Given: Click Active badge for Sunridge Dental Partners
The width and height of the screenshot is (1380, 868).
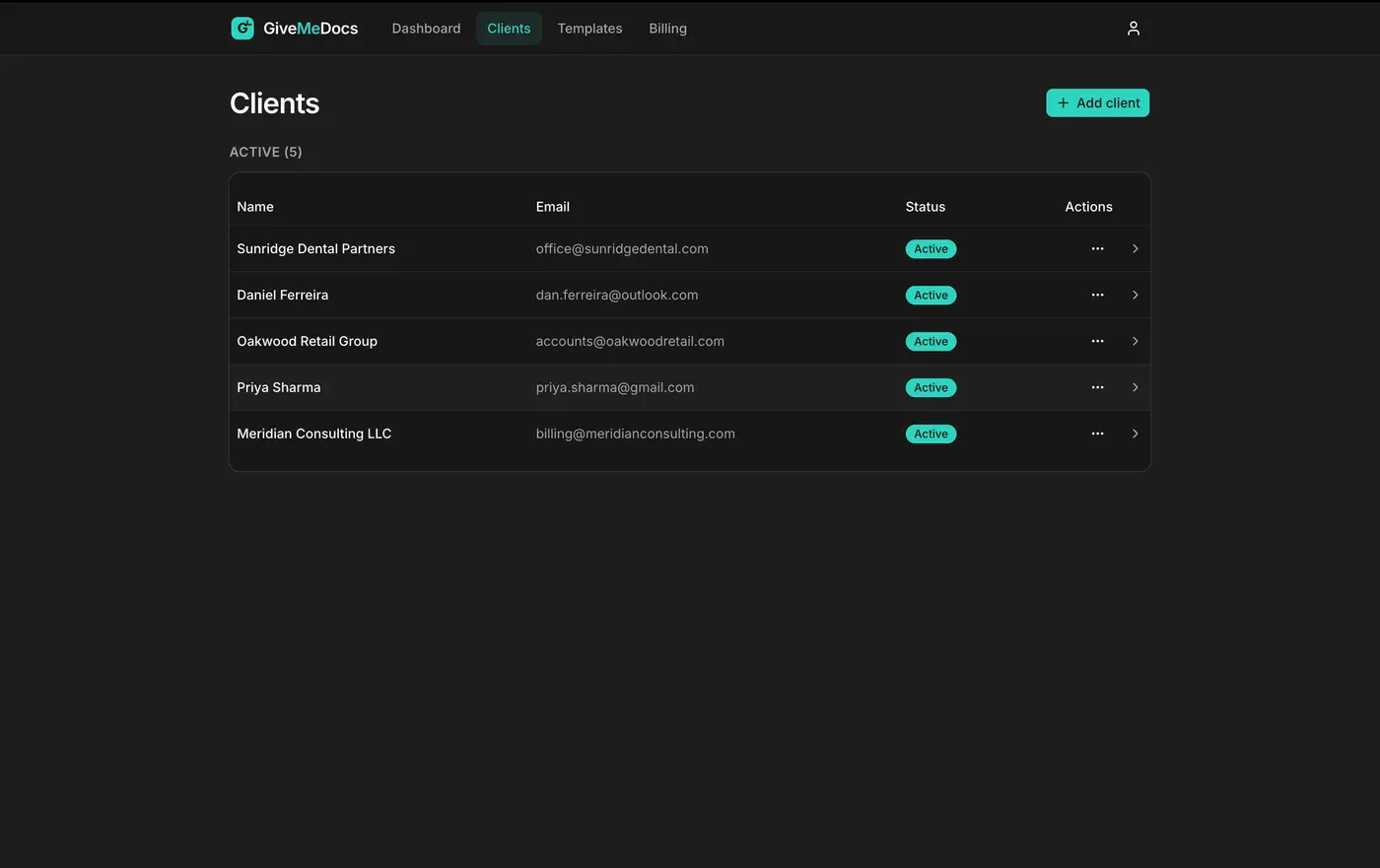Looking at the screenshot, I should [x=931, y=249].
